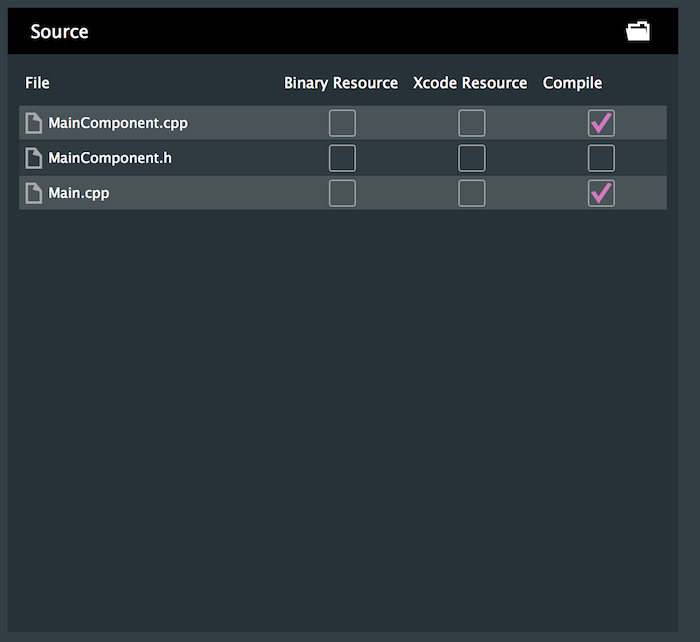Enable Xcode Resource for MainComponent.cpp
This screenshot has height=642, width=700.
[472, 123]
